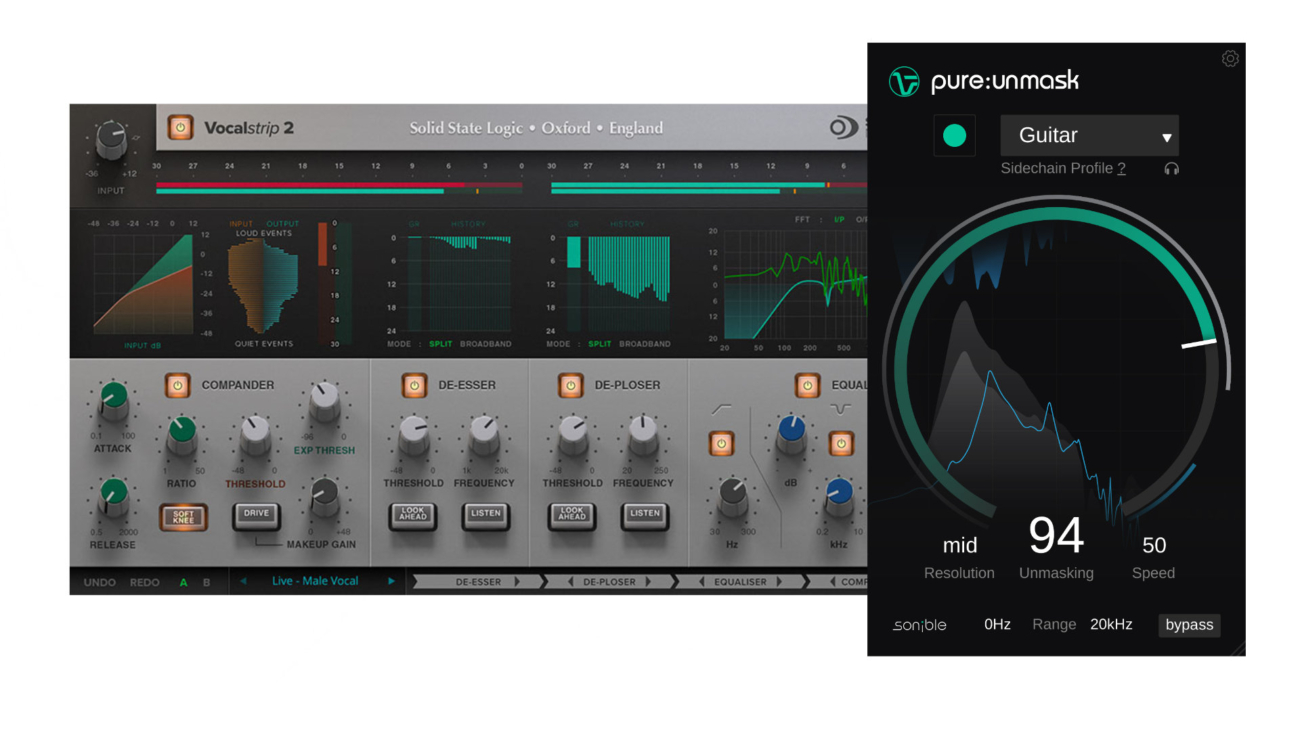Viewport: 1300px width, 731px height.
Task: Click De-Esser Look Ahead button
Action: tap(413, 516)
